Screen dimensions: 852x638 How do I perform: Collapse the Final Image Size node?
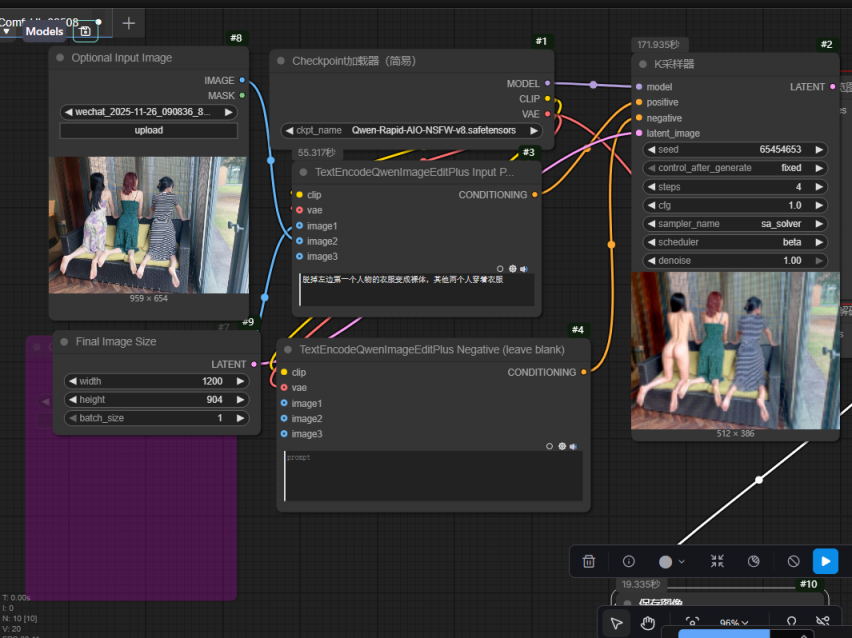click(x=64, y=342)
